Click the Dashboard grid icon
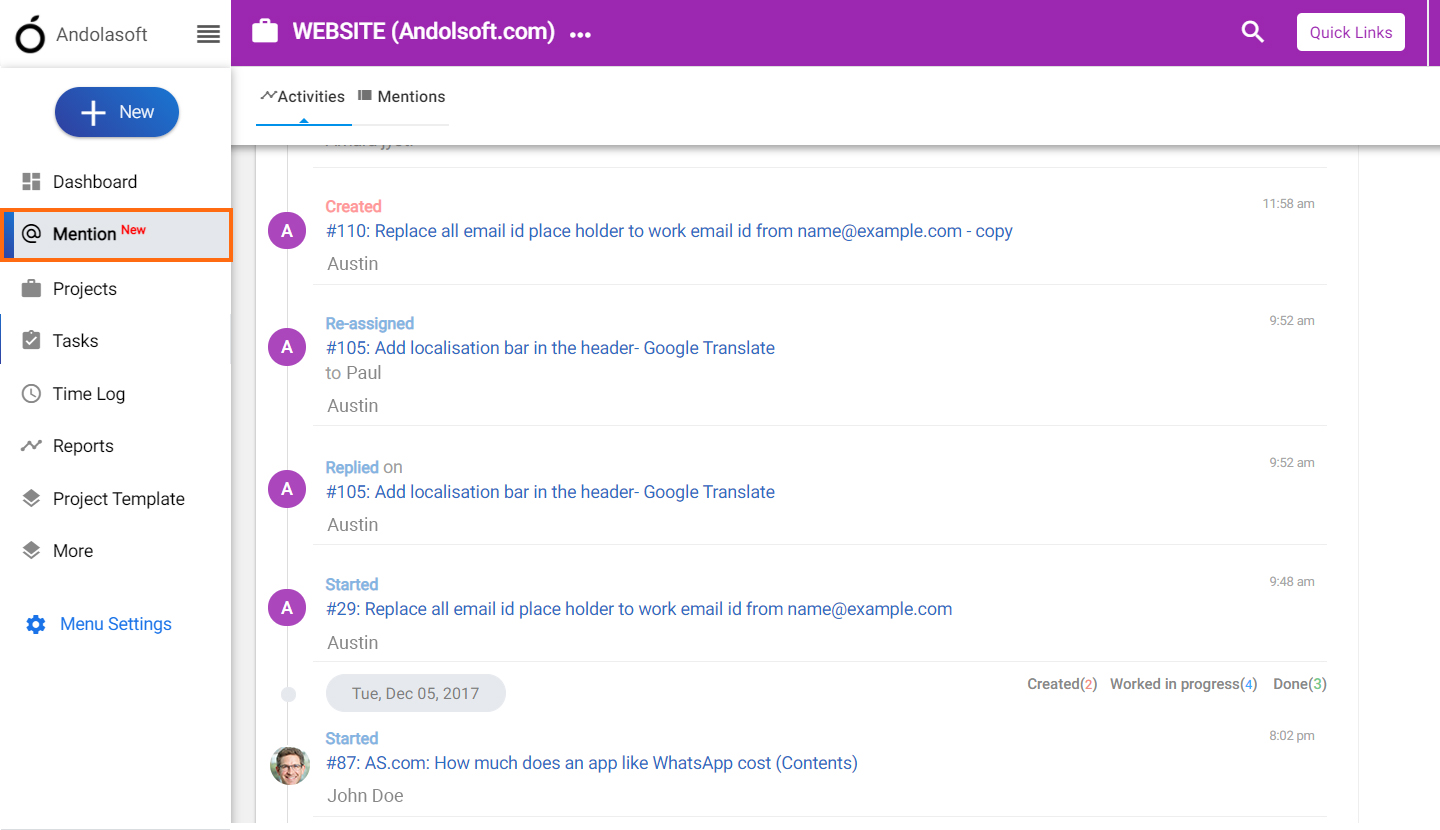This screenshot has width=1440, height=830. coord(32,182)
